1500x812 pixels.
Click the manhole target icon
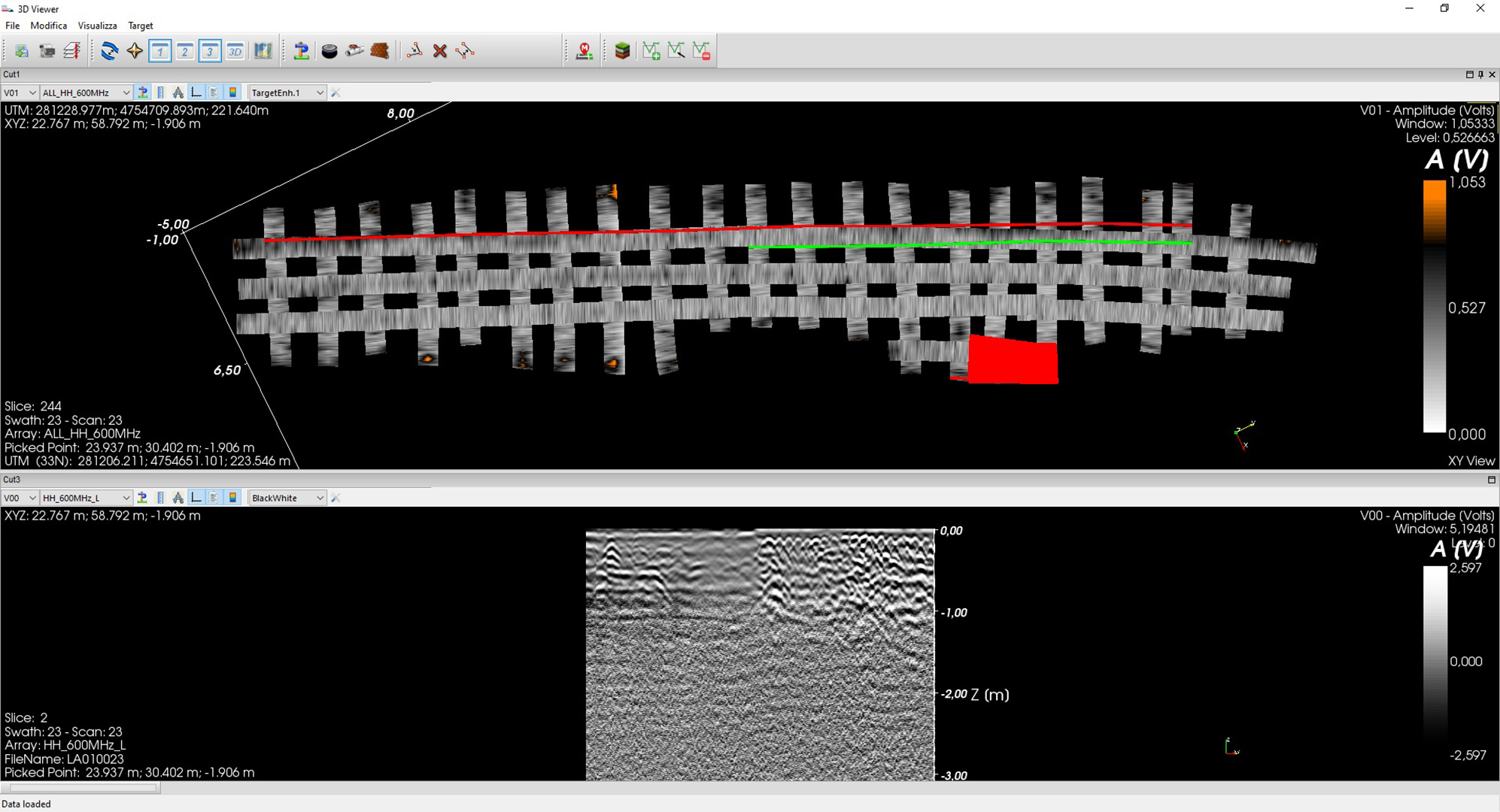pos(329,51)
